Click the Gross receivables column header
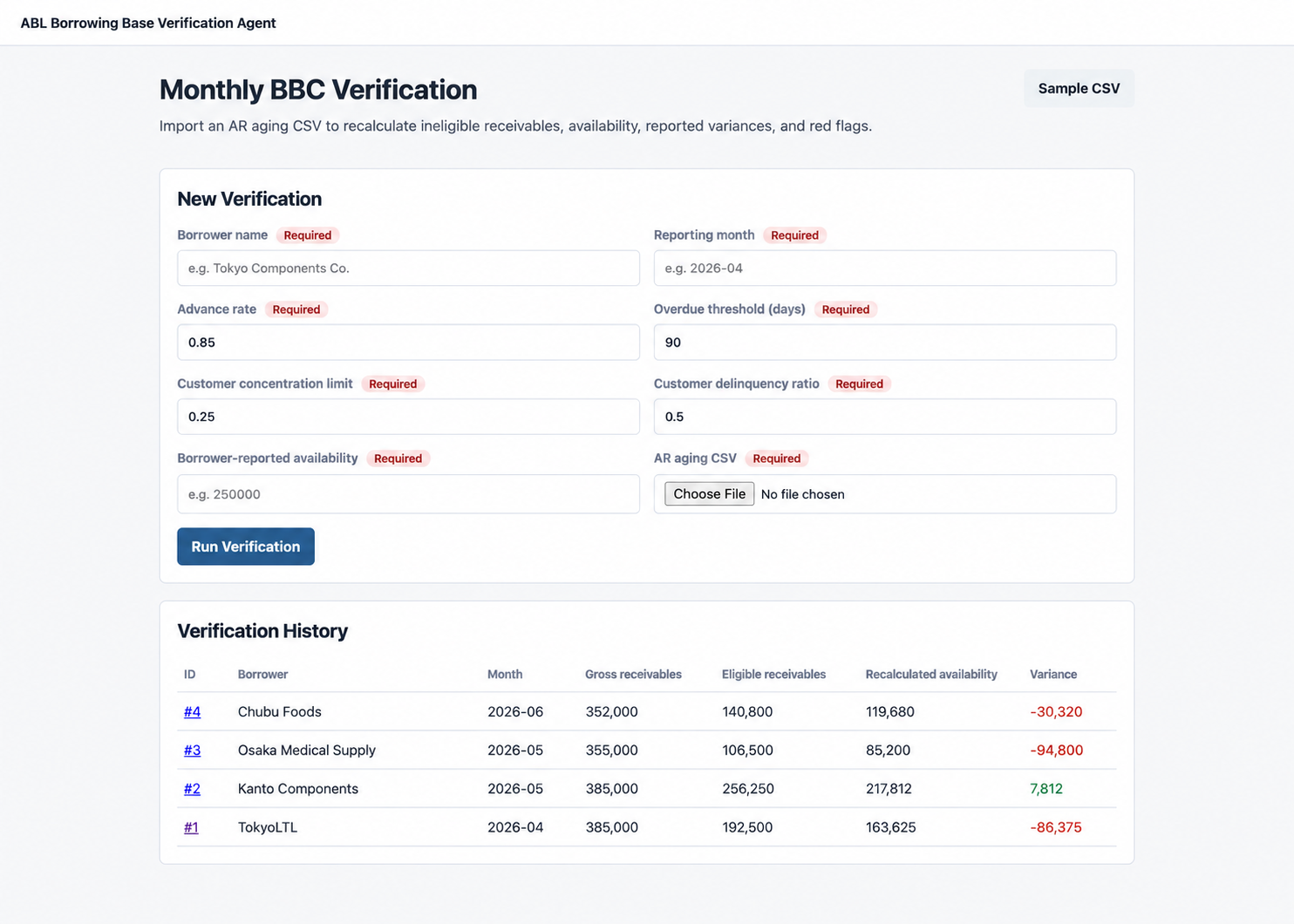Image resolution: width=1294 pixels, height=924 pixels. pos(633,675)
